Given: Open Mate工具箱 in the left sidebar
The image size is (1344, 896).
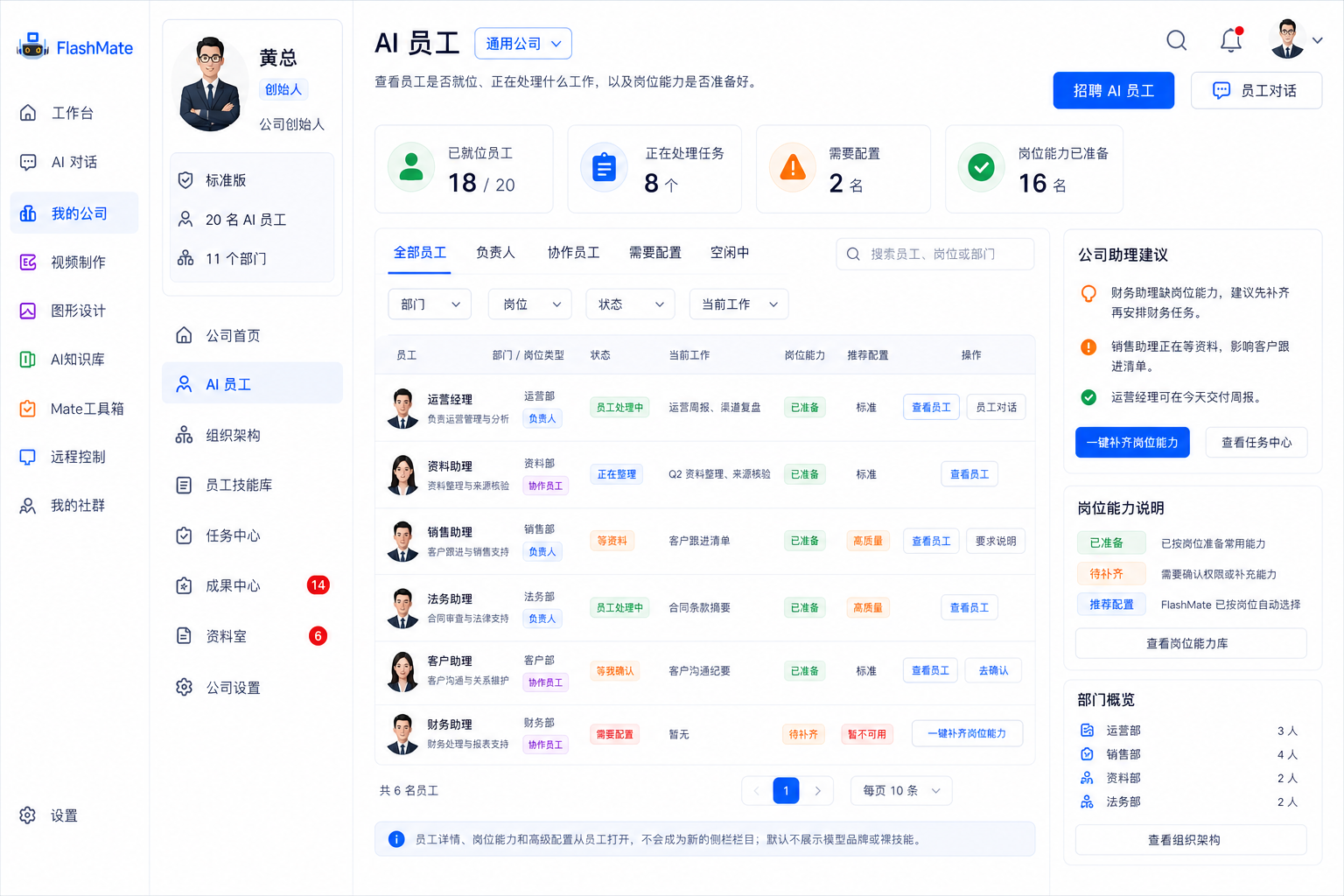Looking at the screenshot, I should click(x=73, y=409).
